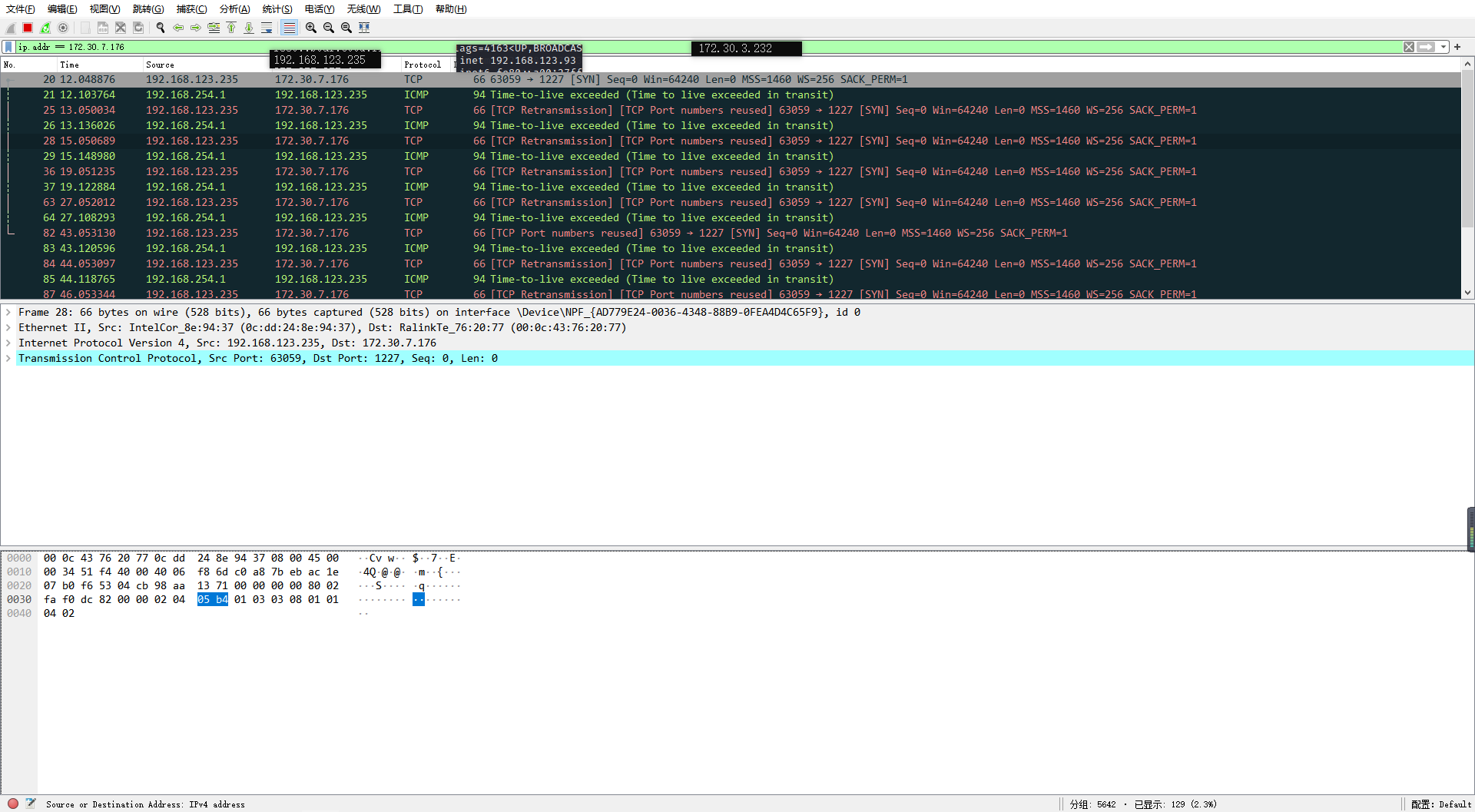Open the 统计(S) menu
This screenshot has height=812, width=1475.
(277, 9)
